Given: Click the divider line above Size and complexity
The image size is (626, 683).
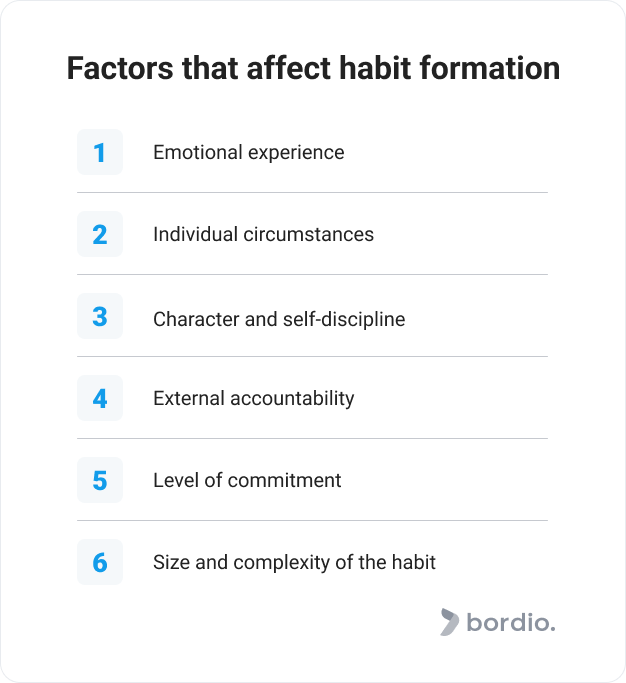Looking at the screenshot, I should [312, 520].
